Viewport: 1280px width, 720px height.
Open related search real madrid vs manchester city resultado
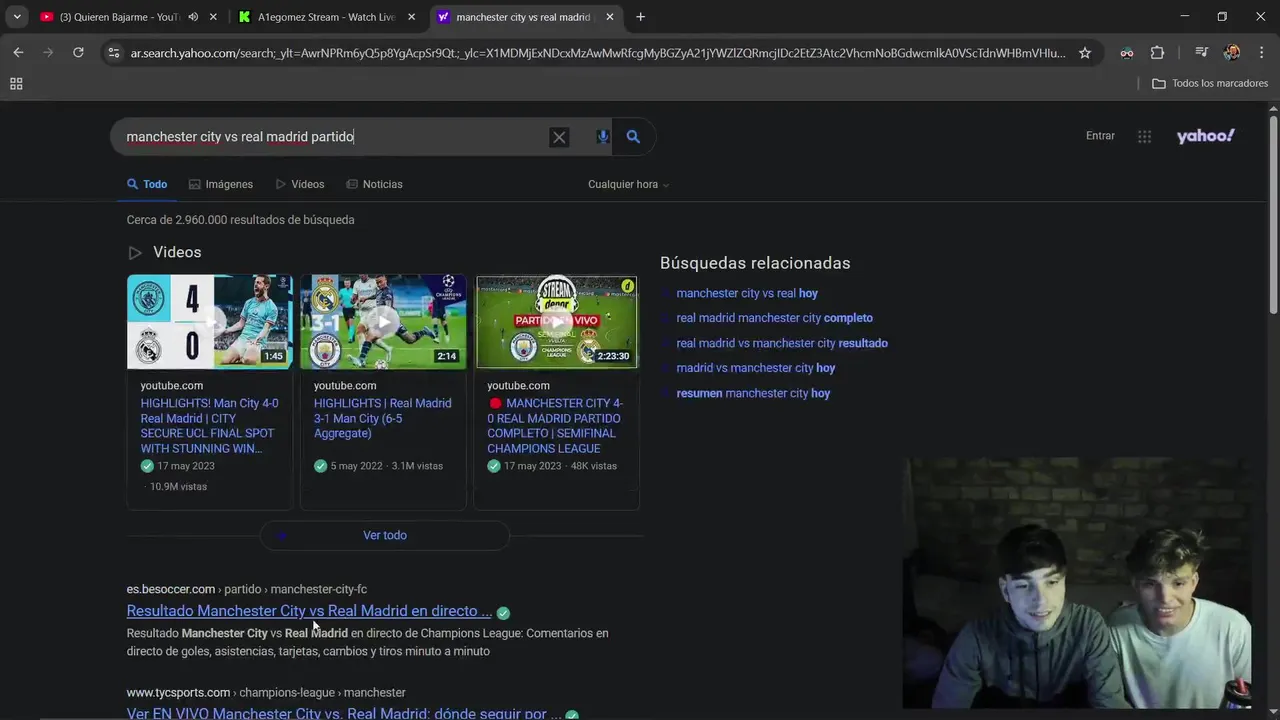(x=782, y=343)
